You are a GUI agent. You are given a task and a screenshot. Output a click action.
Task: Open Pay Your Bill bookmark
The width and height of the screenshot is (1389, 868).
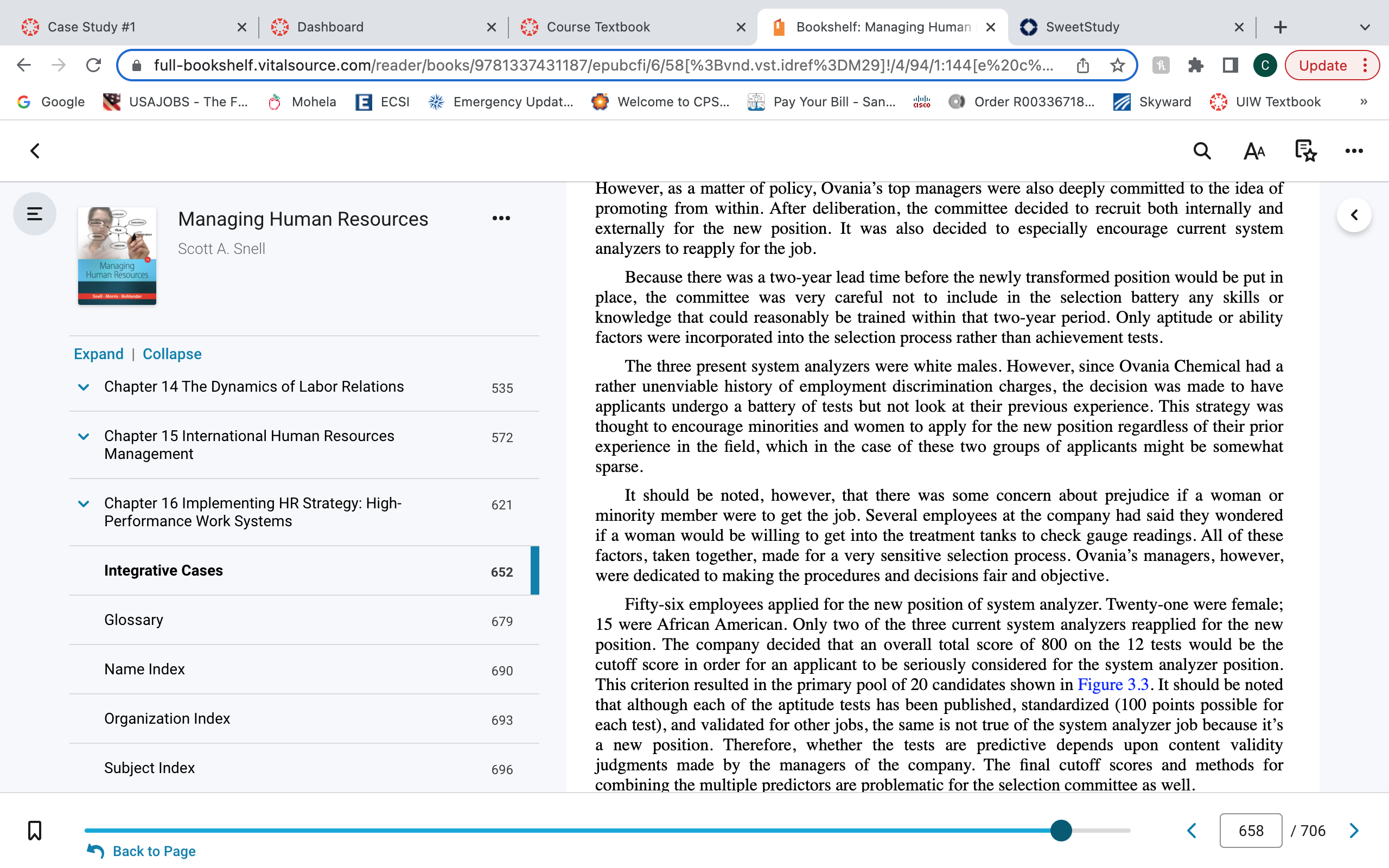coord(821,101)
